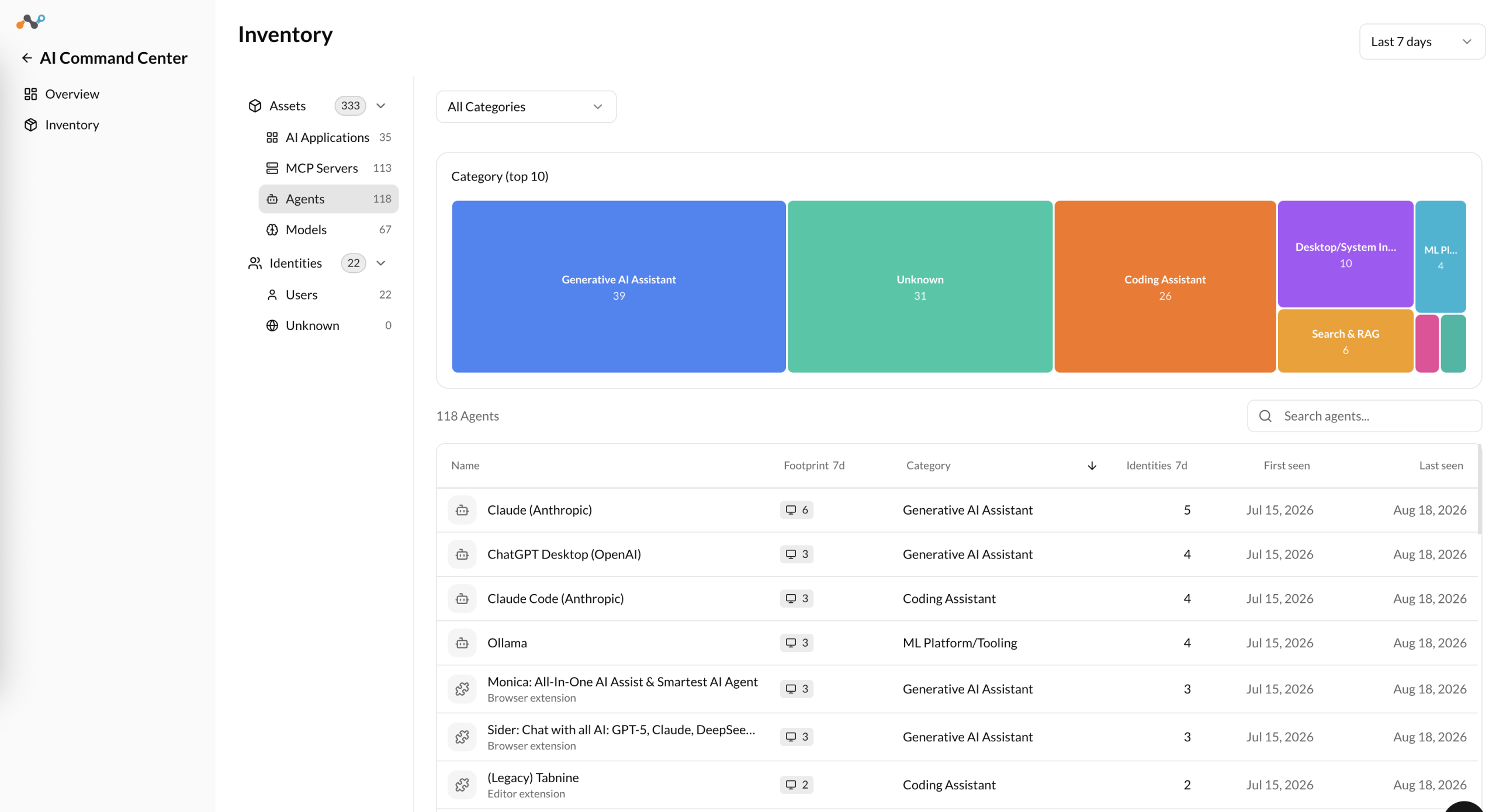Click the Identities people icon
This screenshot has width=1496, height=812.
(255, 263)
